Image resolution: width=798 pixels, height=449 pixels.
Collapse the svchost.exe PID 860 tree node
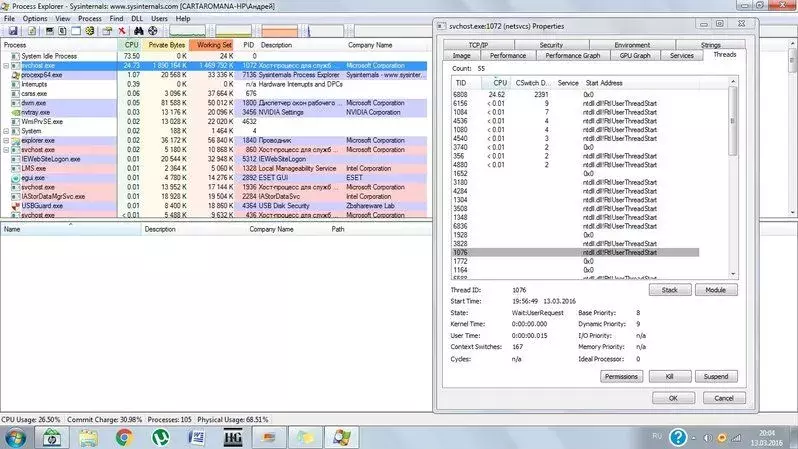(6, 150)
